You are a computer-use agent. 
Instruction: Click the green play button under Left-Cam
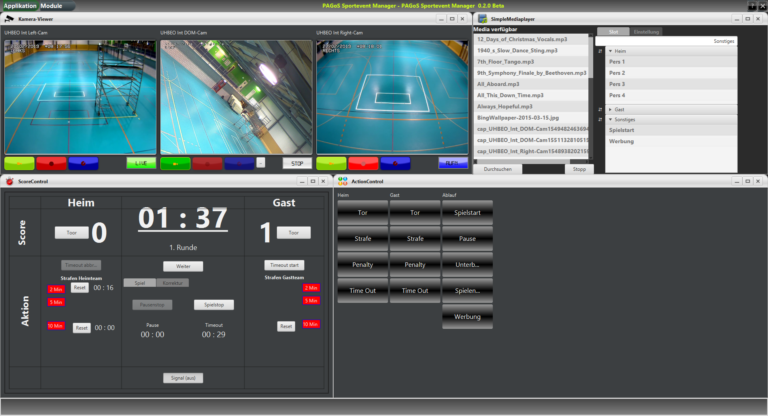click(x=18, y=162)
